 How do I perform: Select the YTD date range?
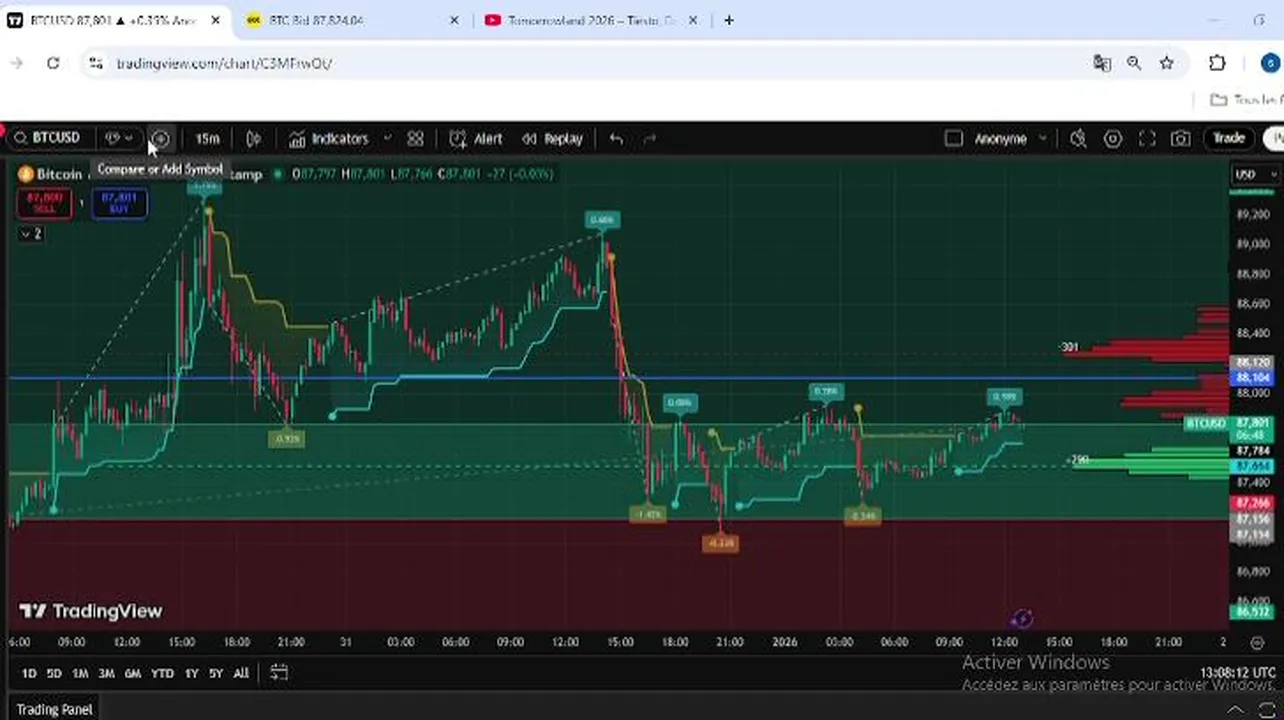click(x=162, y=673)
